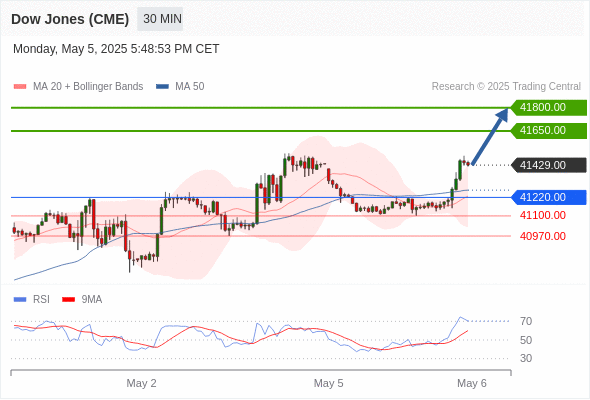Screen dimensions: 590x400
Task: Click the 9MA legend label
Action: (92, 300)
